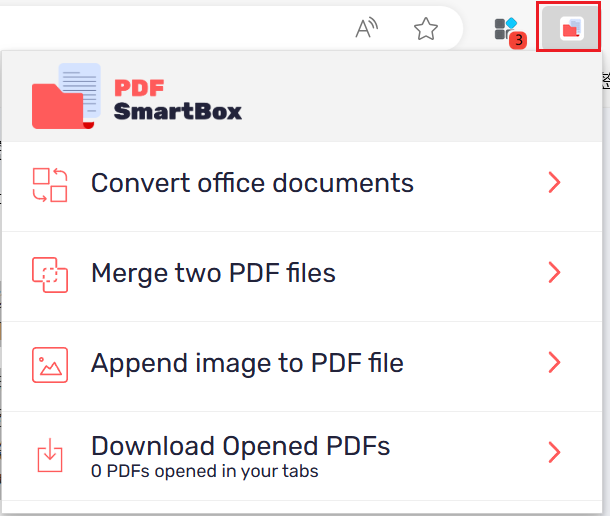Select Download Opened PDFs menu entry
The image size is (610, 516).
click(302, 456)
